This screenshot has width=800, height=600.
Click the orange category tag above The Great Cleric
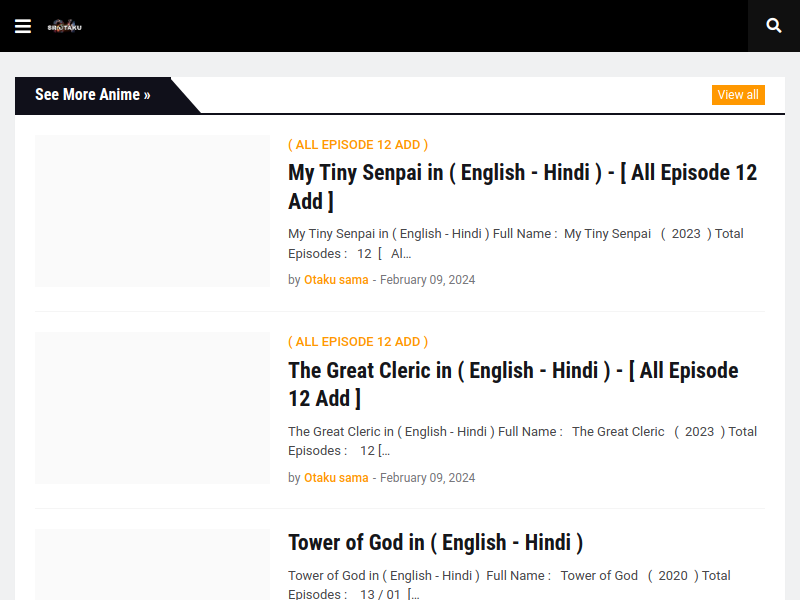click(x=358, y=342)
